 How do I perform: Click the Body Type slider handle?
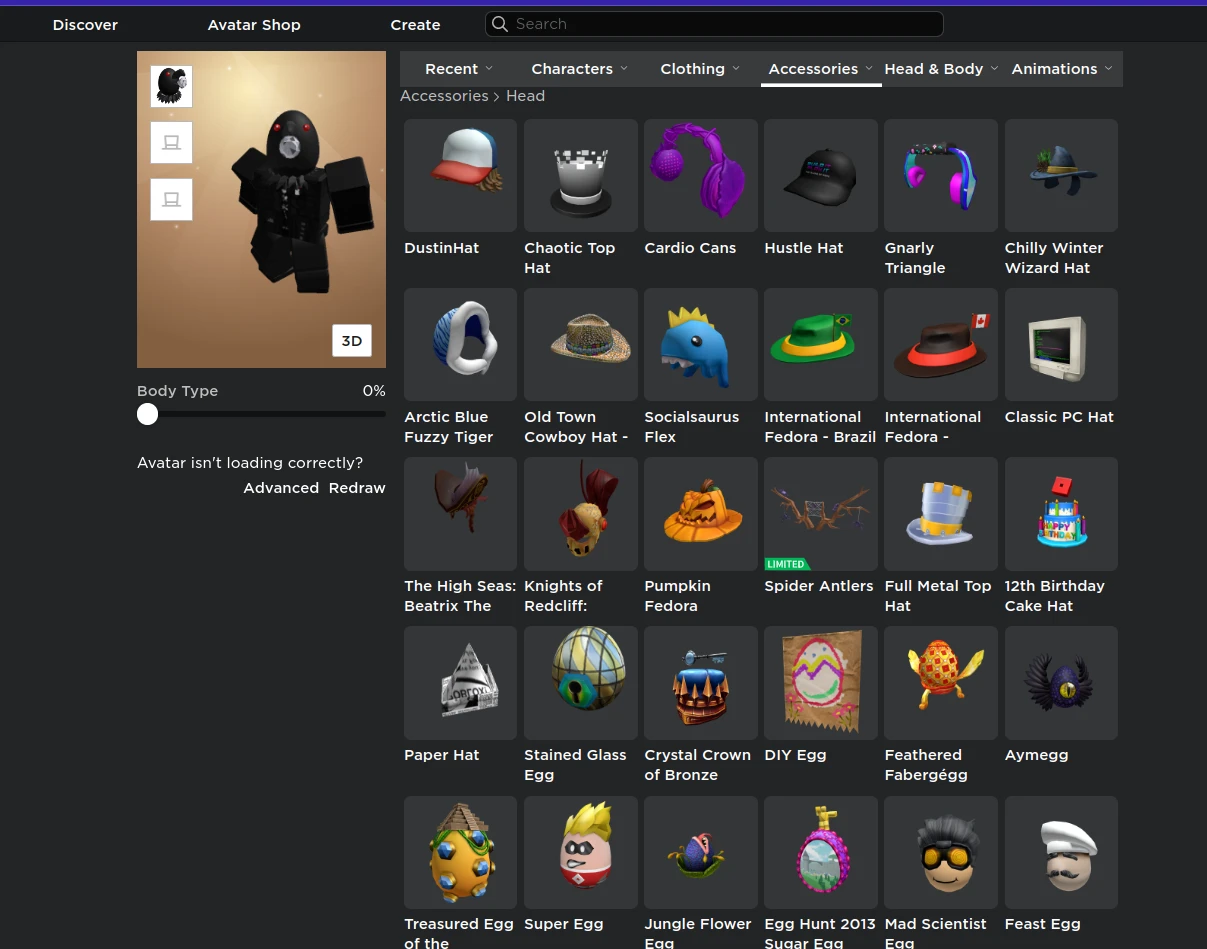pyautogui.click(x=148, y=414)
